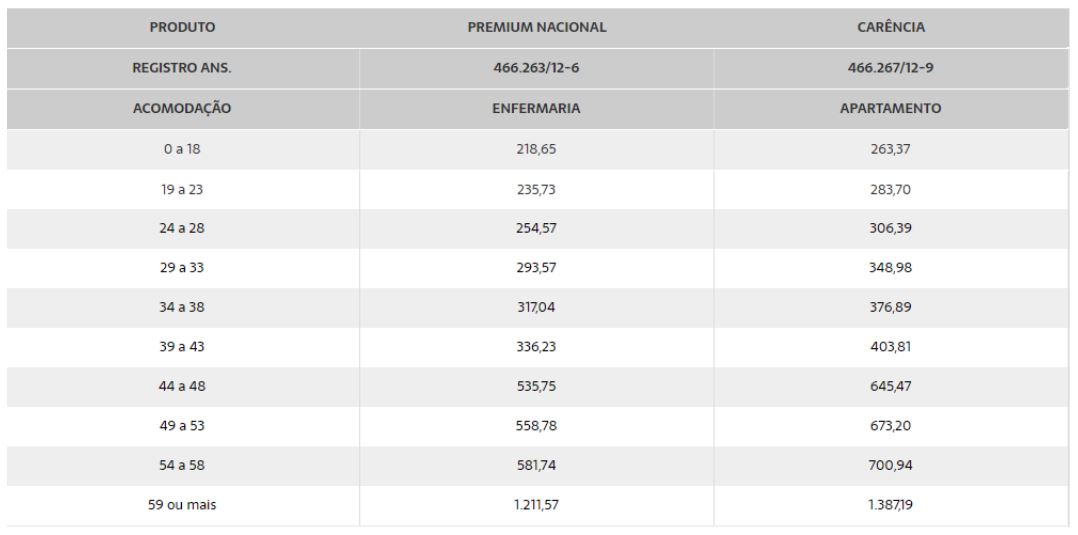Screen dimensions: 1078x535
Task: Click the 29 a 33 age row
Action: coord(183,268)
